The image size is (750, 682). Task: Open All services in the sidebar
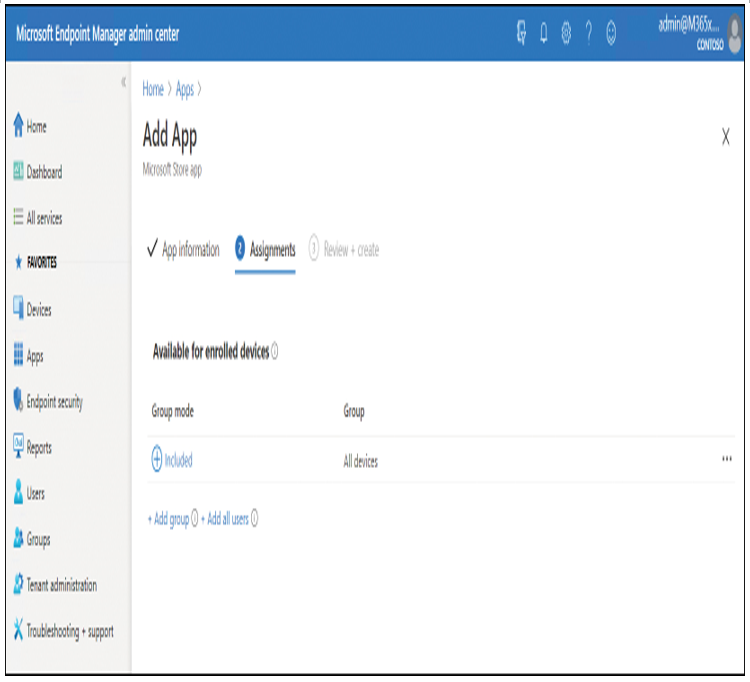44,218
